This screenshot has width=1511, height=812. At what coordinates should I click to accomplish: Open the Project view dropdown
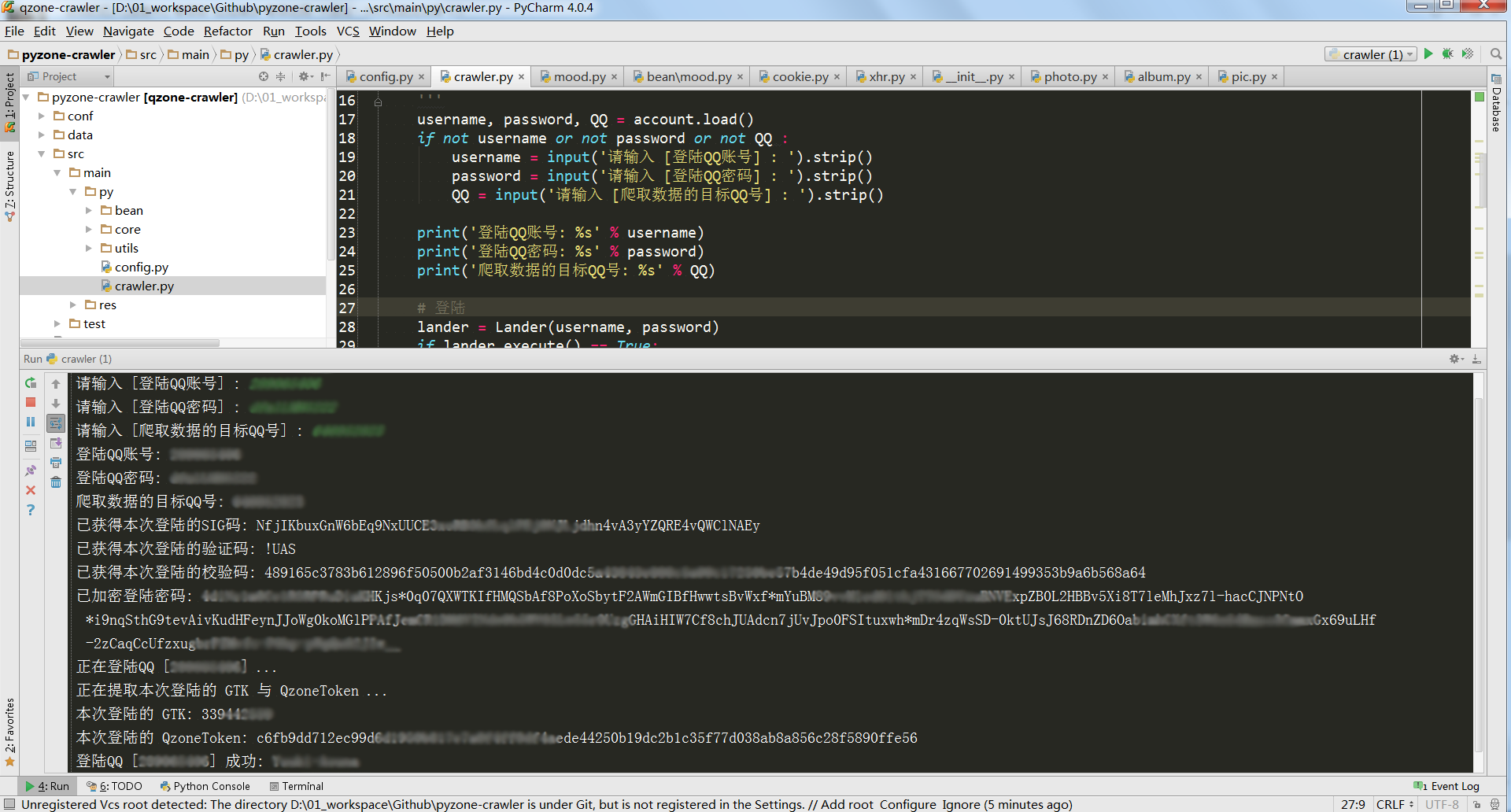[x=68, y=76]
